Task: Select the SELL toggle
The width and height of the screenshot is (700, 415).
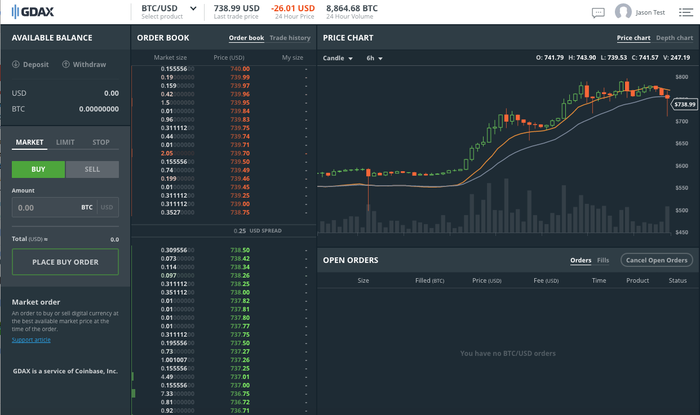Action: (x=92, y=170)
